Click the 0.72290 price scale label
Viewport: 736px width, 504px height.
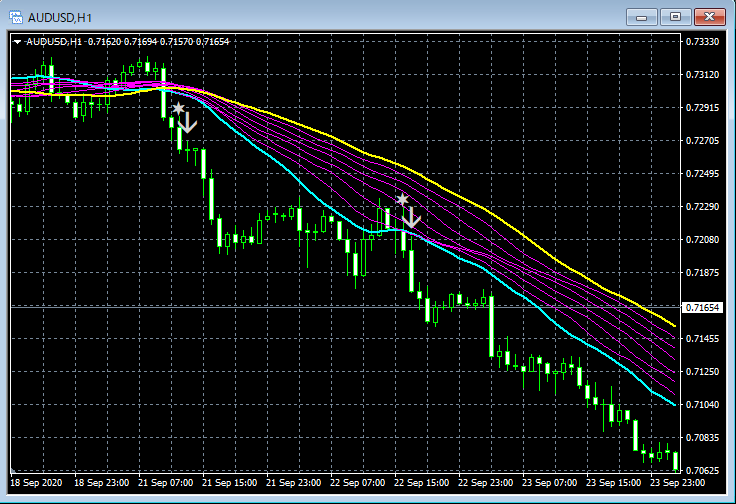click(702, 206)
